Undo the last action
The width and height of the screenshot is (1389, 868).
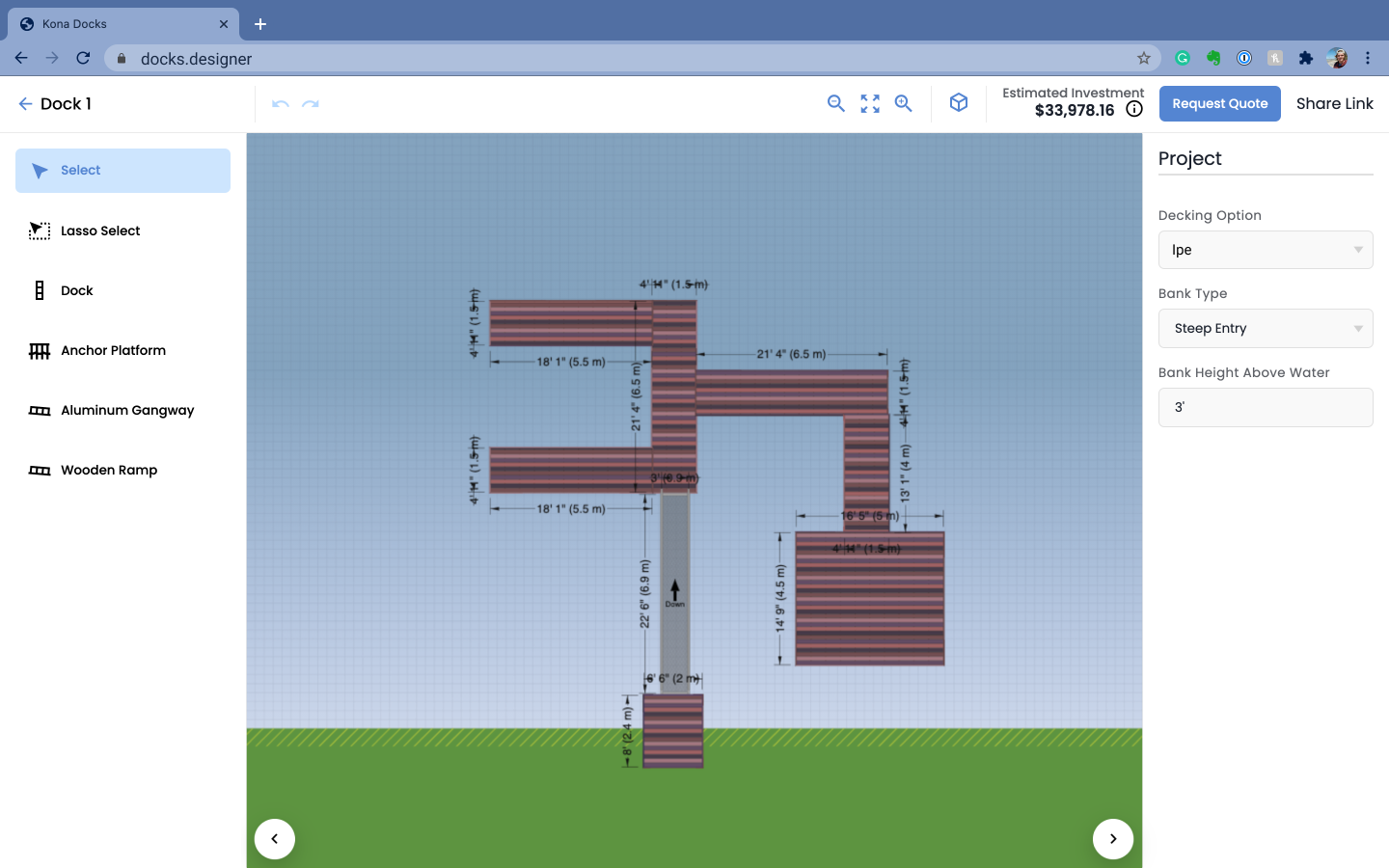coord(281,103)
